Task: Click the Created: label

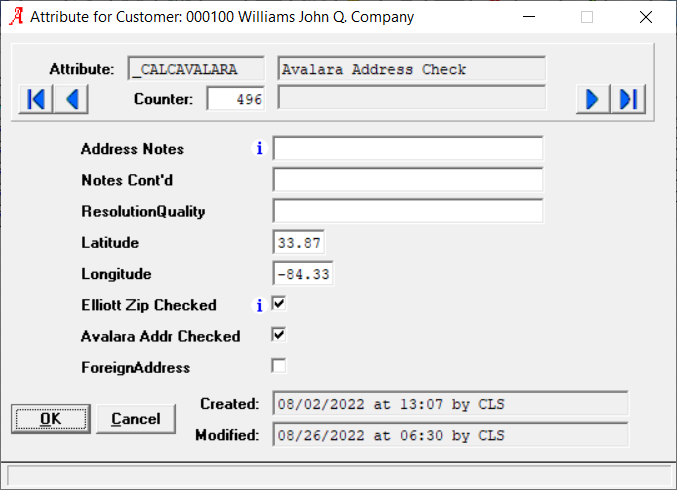Action: pos(230,404)
